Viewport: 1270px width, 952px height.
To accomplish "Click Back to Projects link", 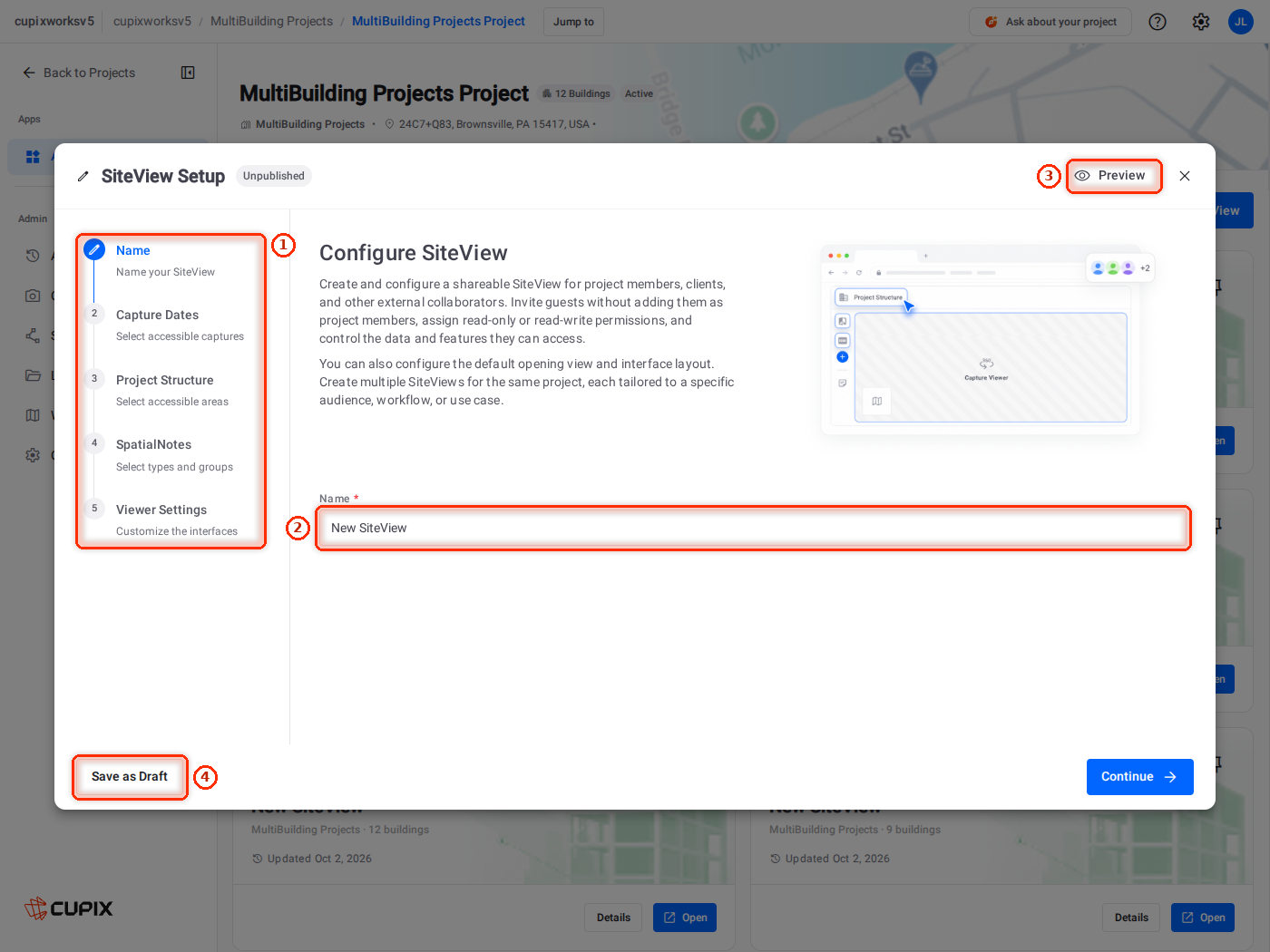I will coord(79,73).
